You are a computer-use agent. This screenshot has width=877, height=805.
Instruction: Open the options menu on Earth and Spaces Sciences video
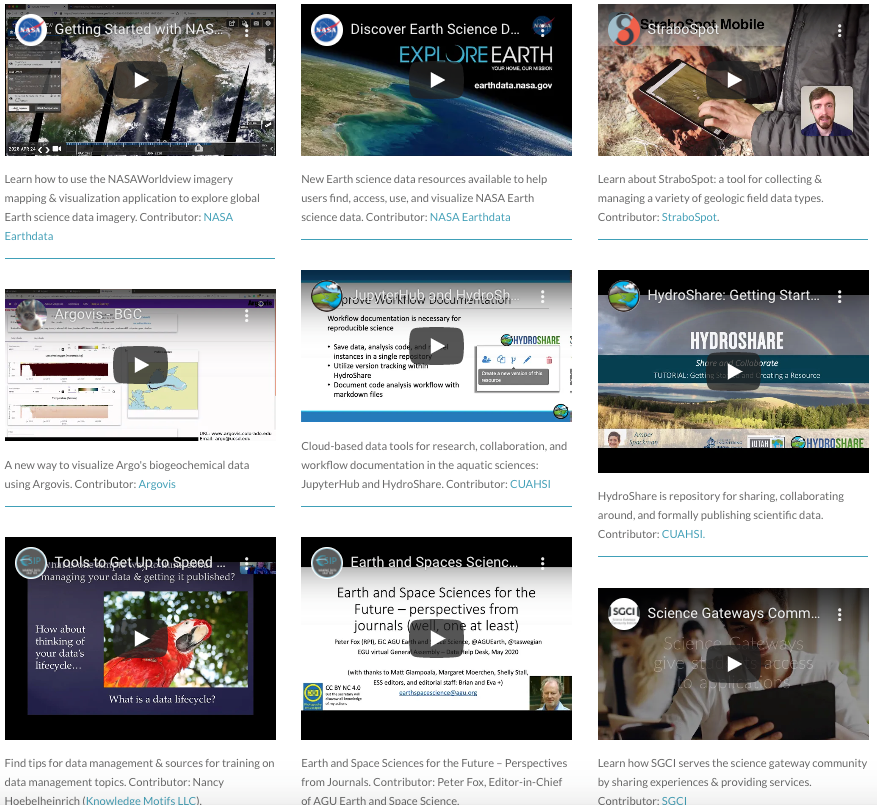[545, 562]
